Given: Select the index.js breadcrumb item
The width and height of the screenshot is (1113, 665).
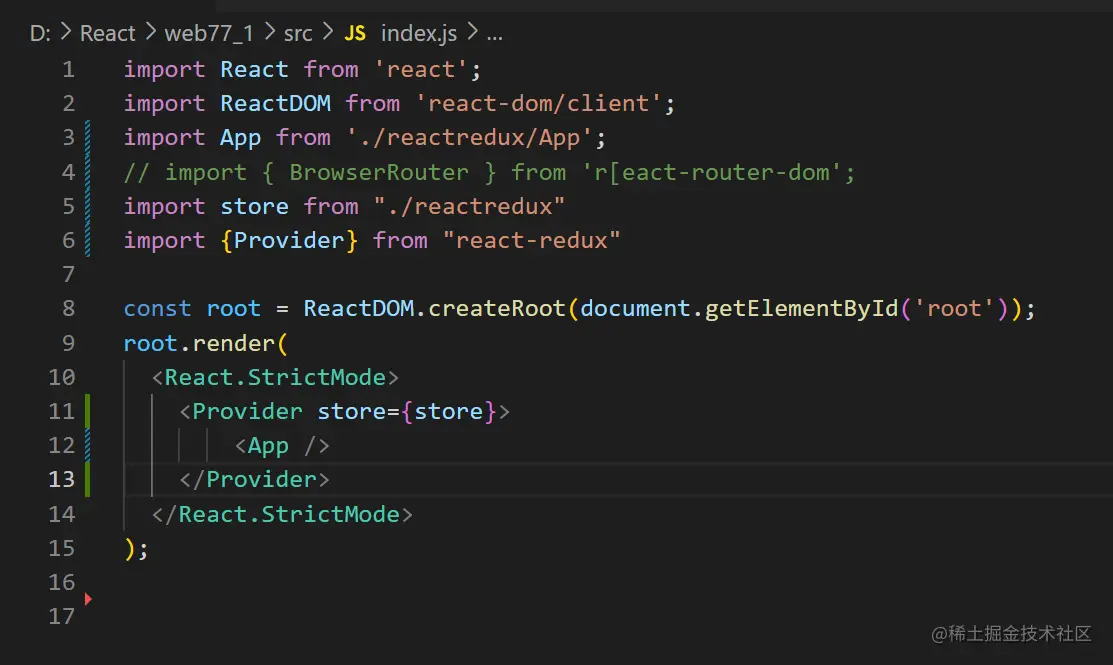Looking at the screenshot, I should (x=419, y=33).
